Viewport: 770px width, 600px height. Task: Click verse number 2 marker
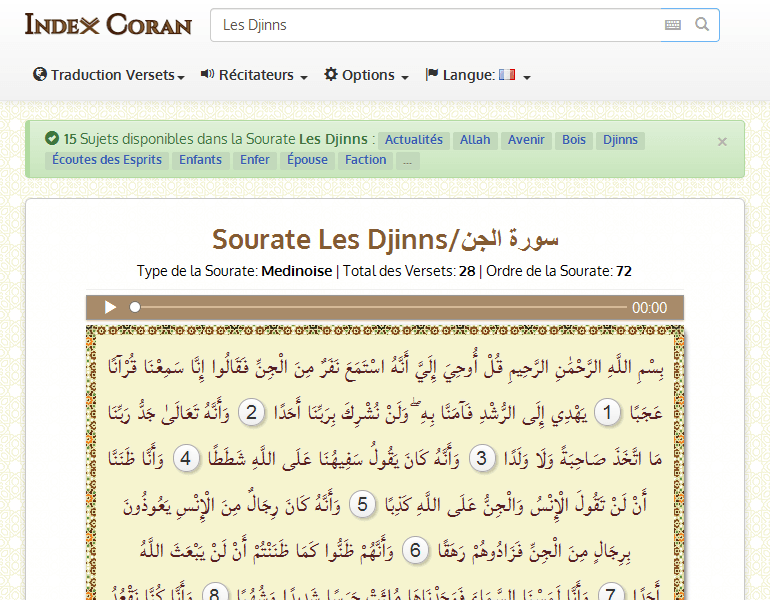pyautogui.click(x=254, y=412)
